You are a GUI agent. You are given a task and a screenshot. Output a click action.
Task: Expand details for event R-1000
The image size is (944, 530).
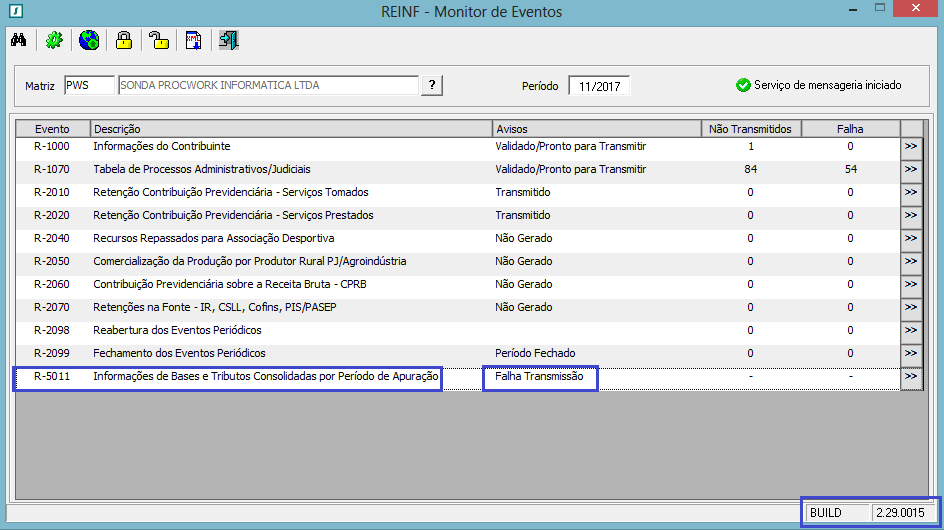[x=910, y=146]
